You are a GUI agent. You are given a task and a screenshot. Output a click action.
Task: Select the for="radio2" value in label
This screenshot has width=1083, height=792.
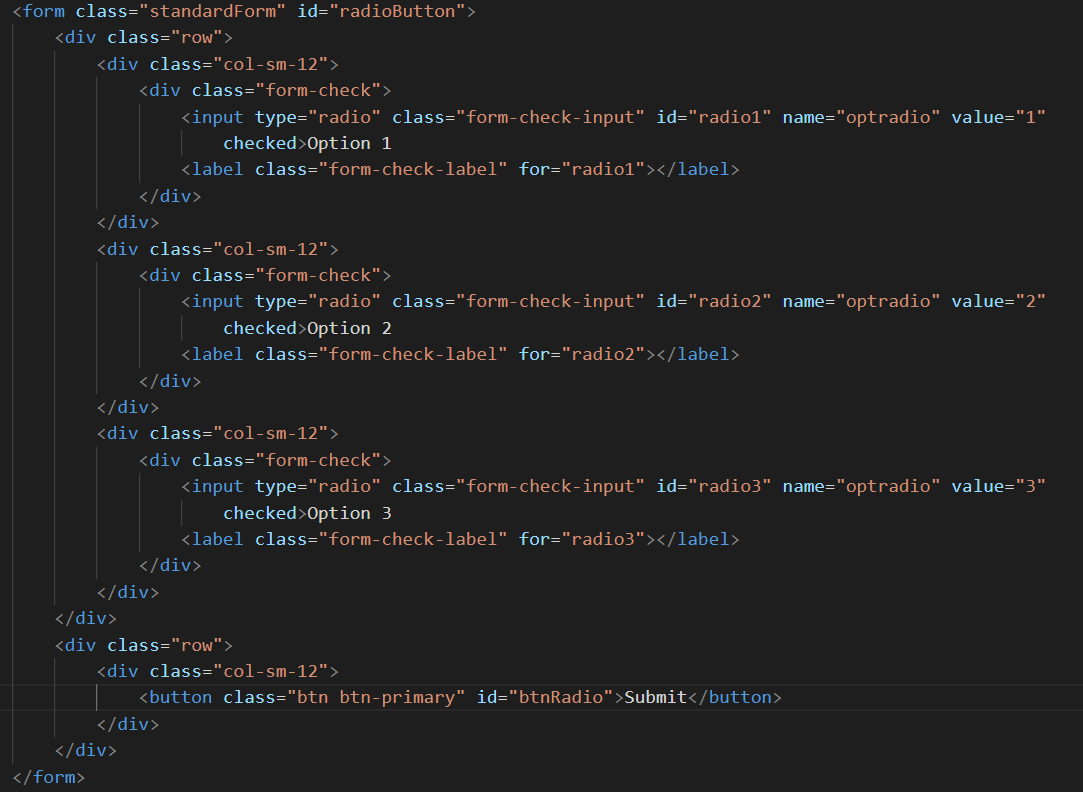(603, 354)
